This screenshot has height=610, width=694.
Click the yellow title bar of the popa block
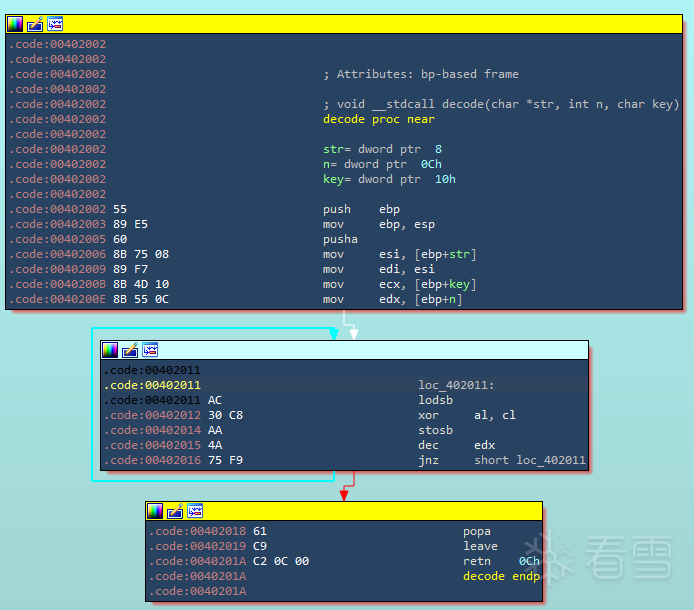coord(344,511)
